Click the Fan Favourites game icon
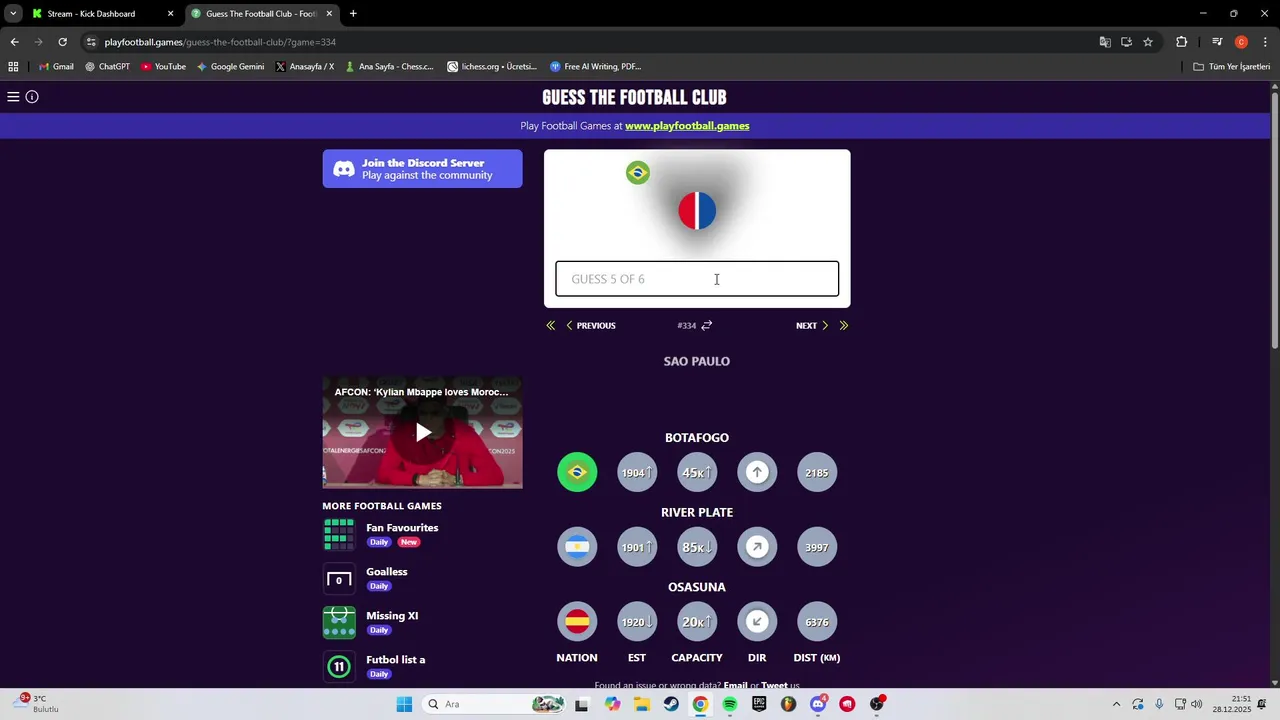The width and height of the screenshot is (1280, 720). click(x=339, y=534)
